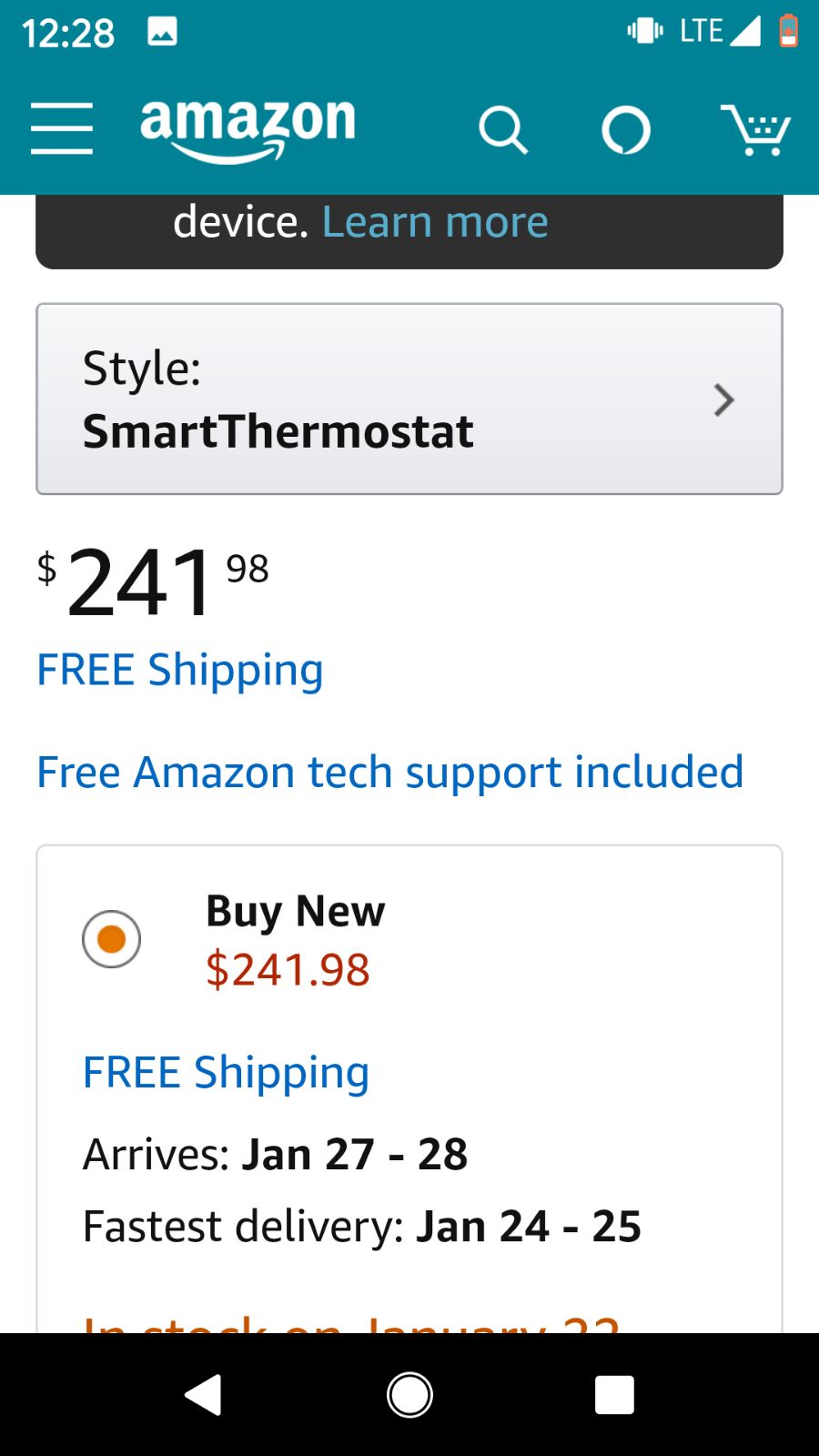
Task: Tap the Arrives Jan 27 - 28 text
Action: coord(275,1154)
